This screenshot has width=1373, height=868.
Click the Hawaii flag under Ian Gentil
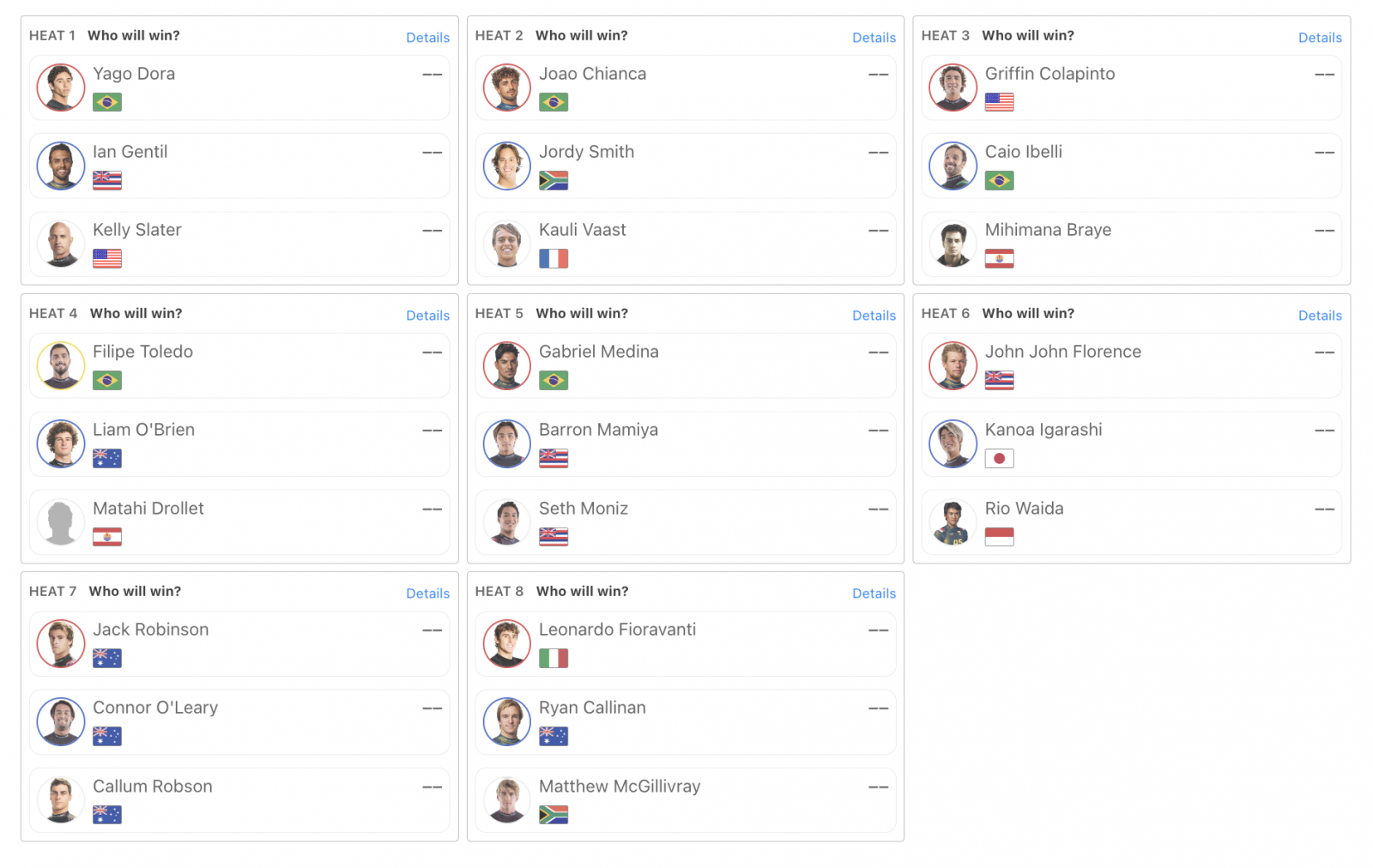(x=107, y=180)
